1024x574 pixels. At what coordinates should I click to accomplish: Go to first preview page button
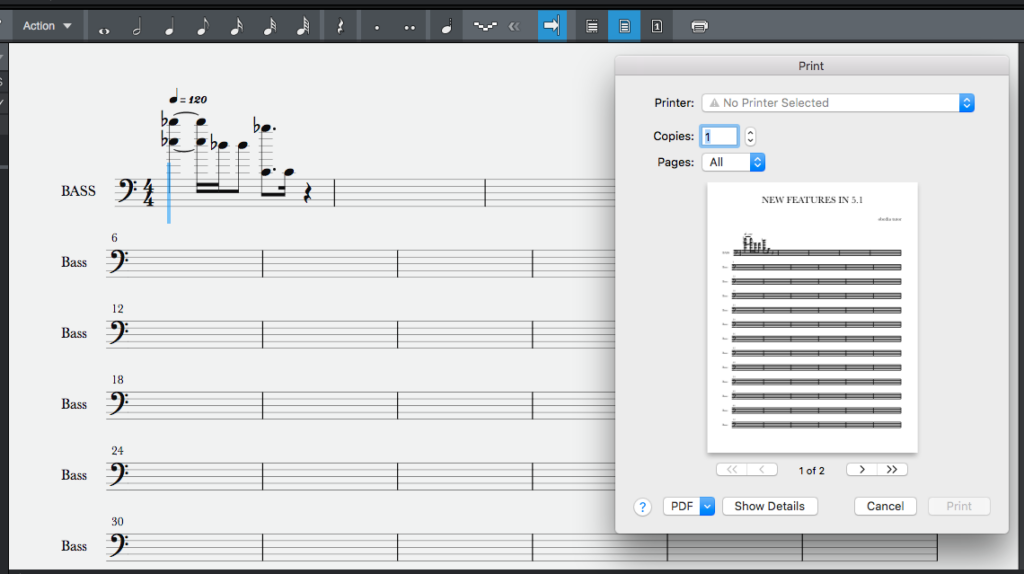pyautogui.click(x=731, y=470)
